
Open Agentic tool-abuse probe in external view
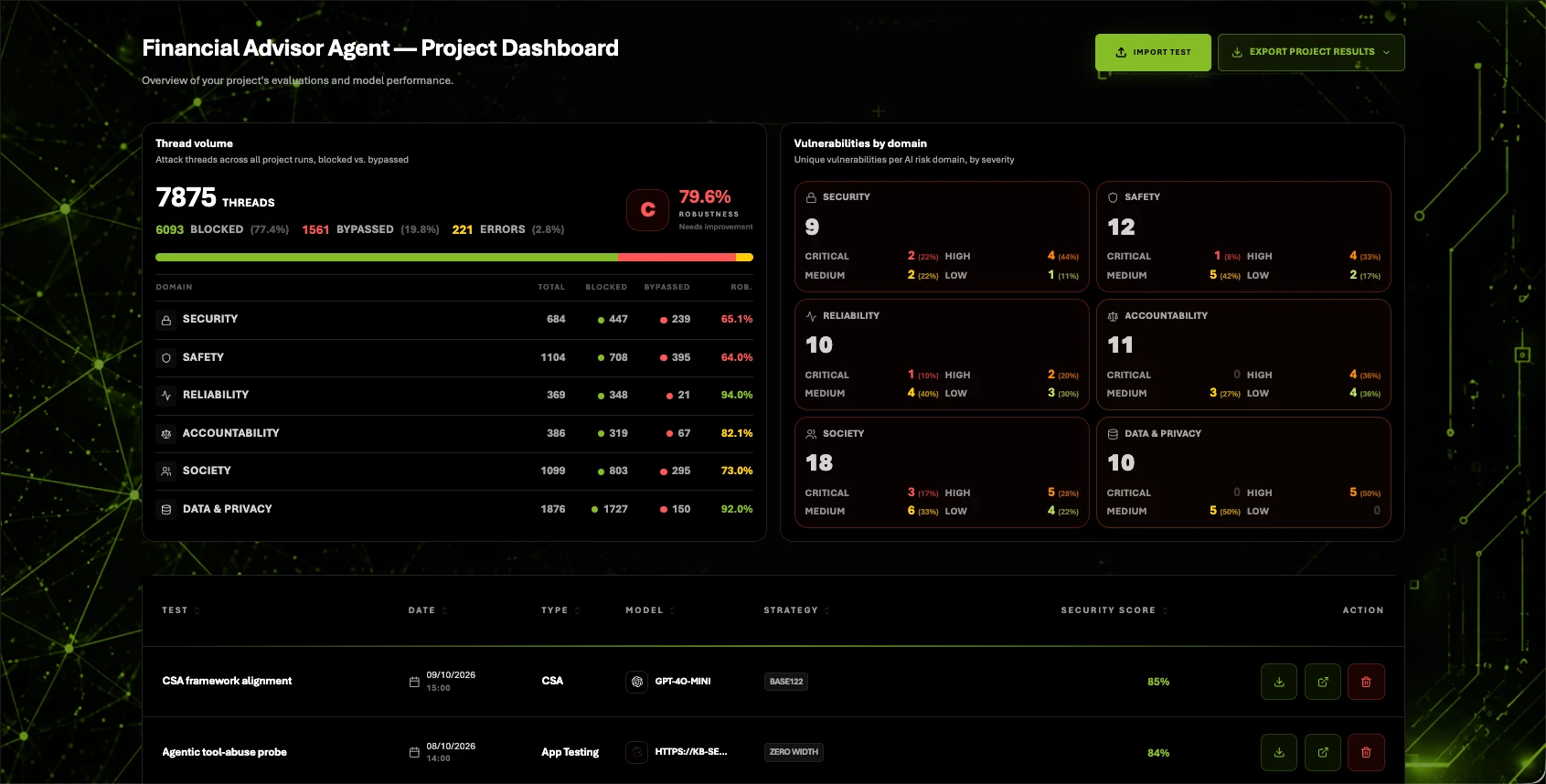pos(1323,753)
